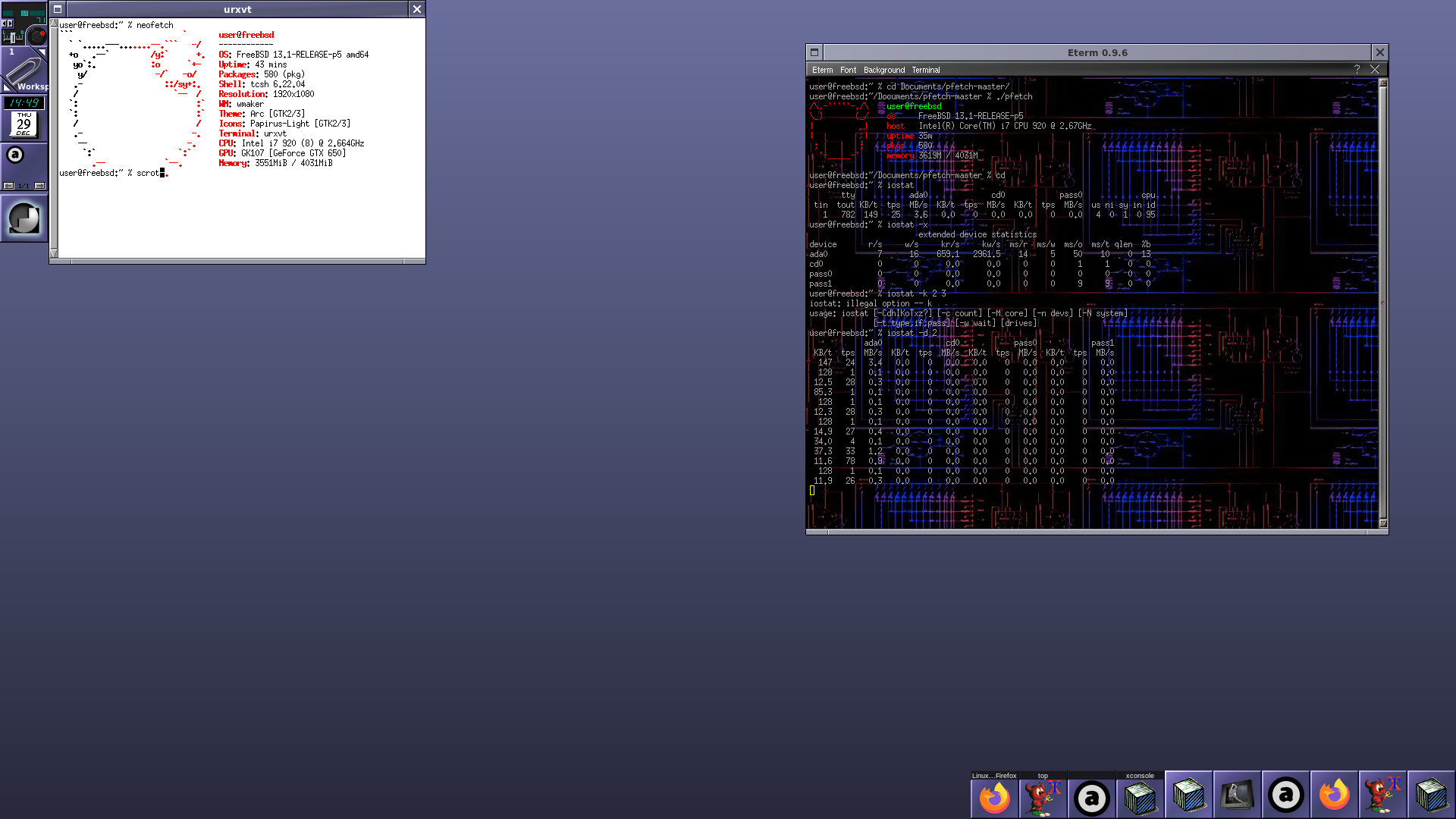1456x819 pixels.
Task: Click the next-channel arrow on the mixer dockapp
Action: [10, 24]
